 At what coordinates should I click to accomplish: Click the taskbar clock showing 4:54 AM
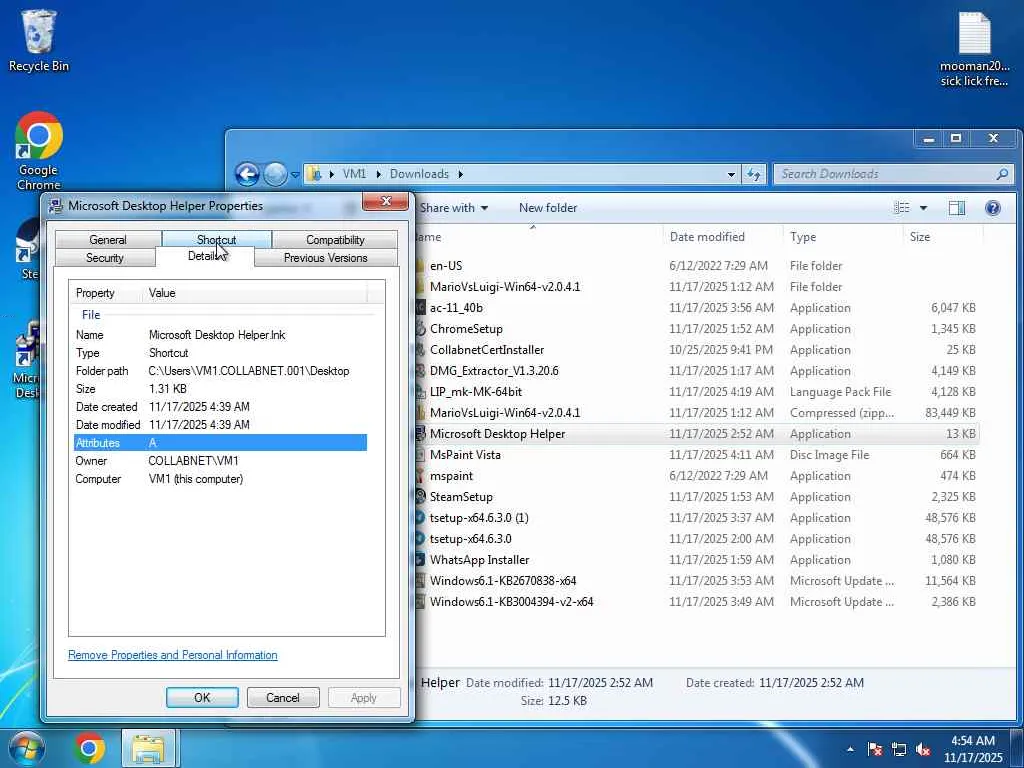pos(973,749)
